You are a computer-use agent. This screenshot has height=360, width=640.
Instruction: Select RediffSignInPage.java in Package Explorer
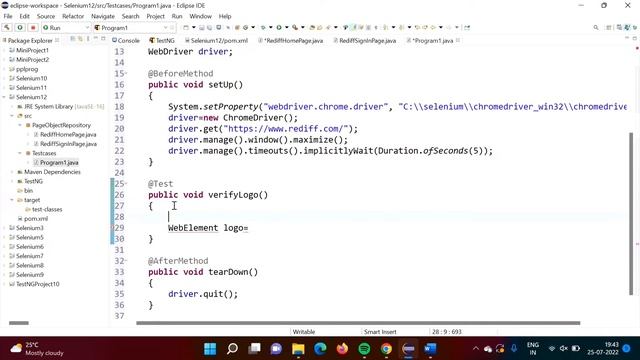click(x=64, y=144)
